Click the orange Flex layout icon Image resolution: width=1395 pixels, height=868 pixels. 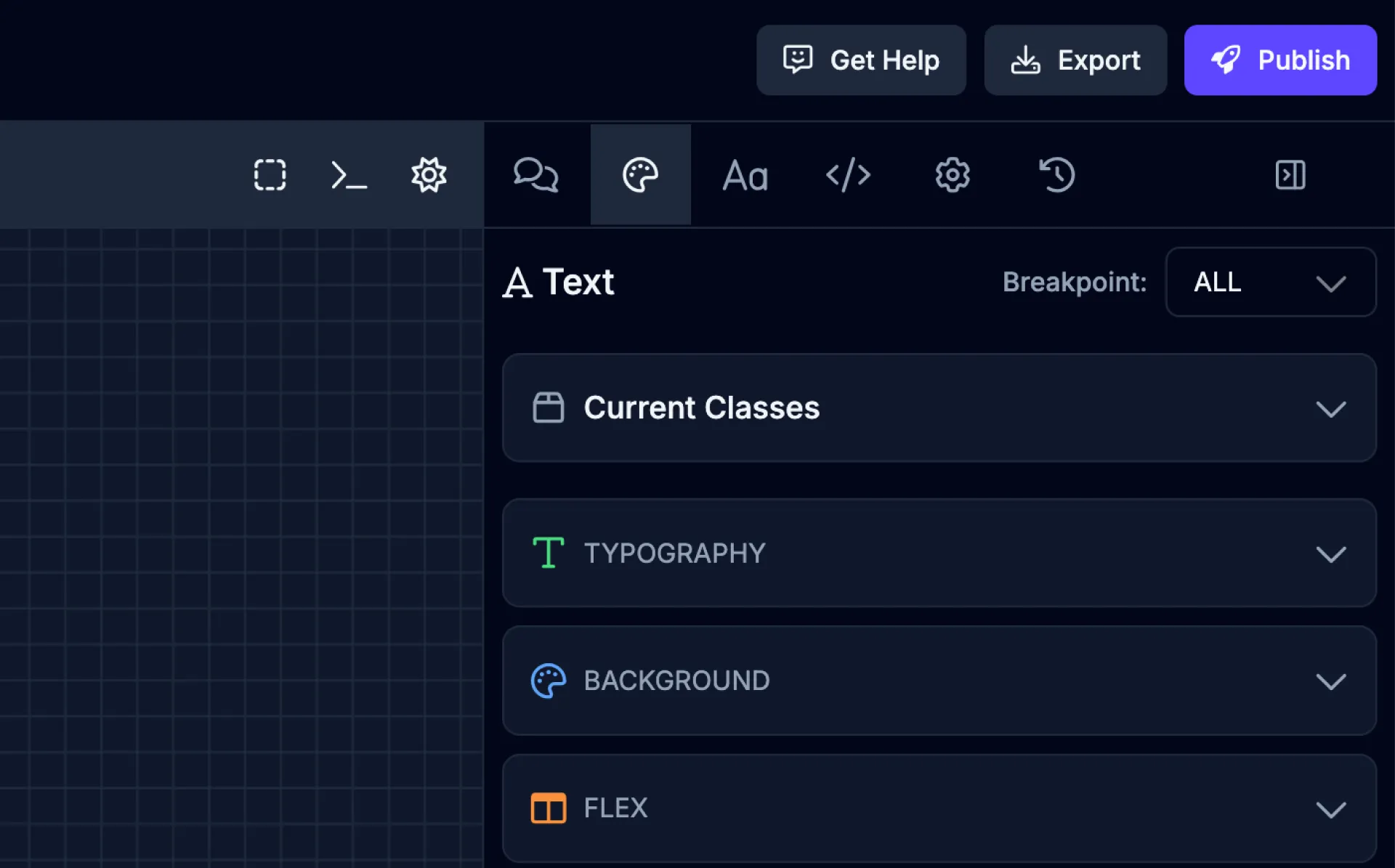548,808
